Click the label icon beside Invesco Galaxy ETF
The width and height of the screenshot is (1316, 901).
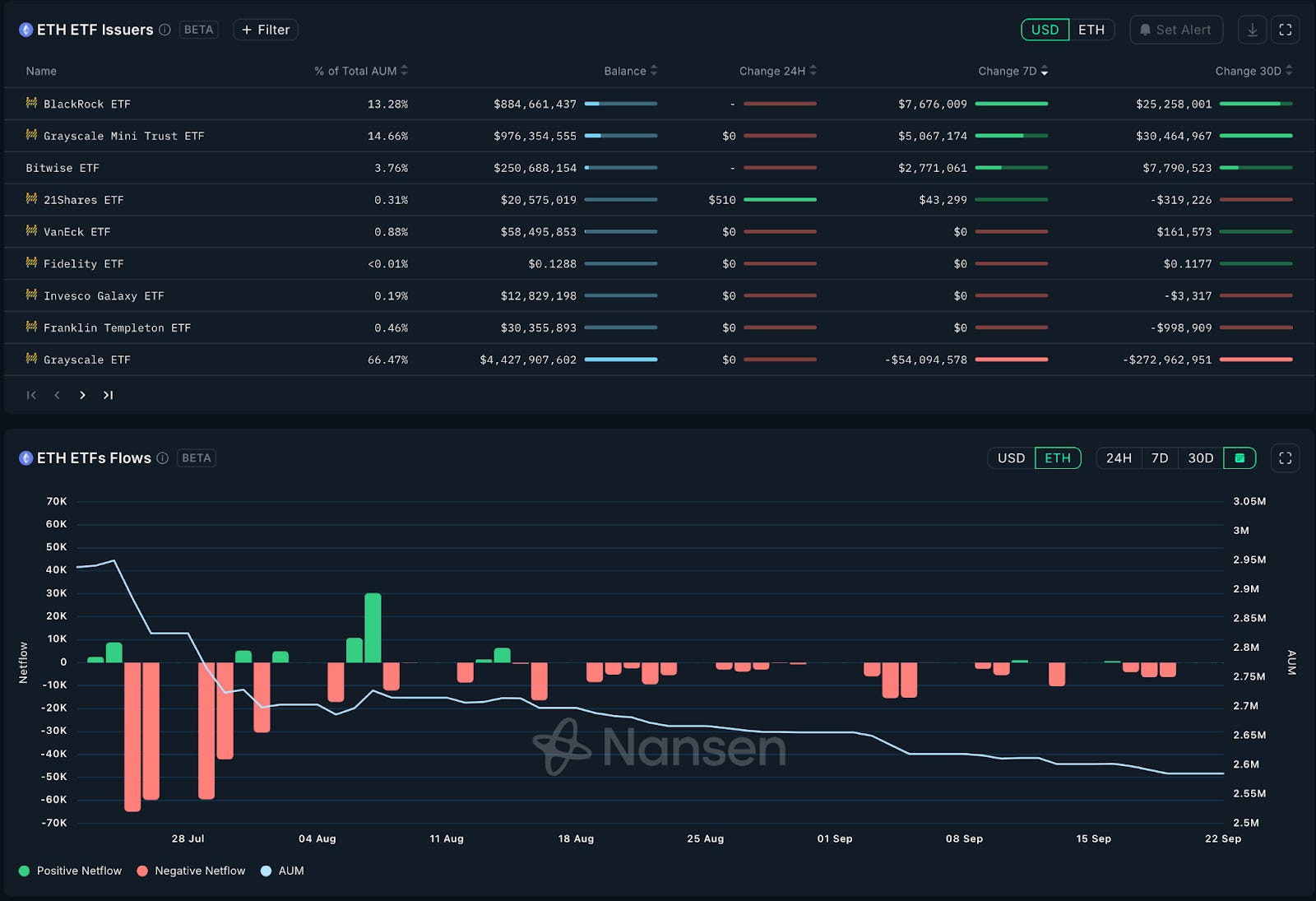31,295
